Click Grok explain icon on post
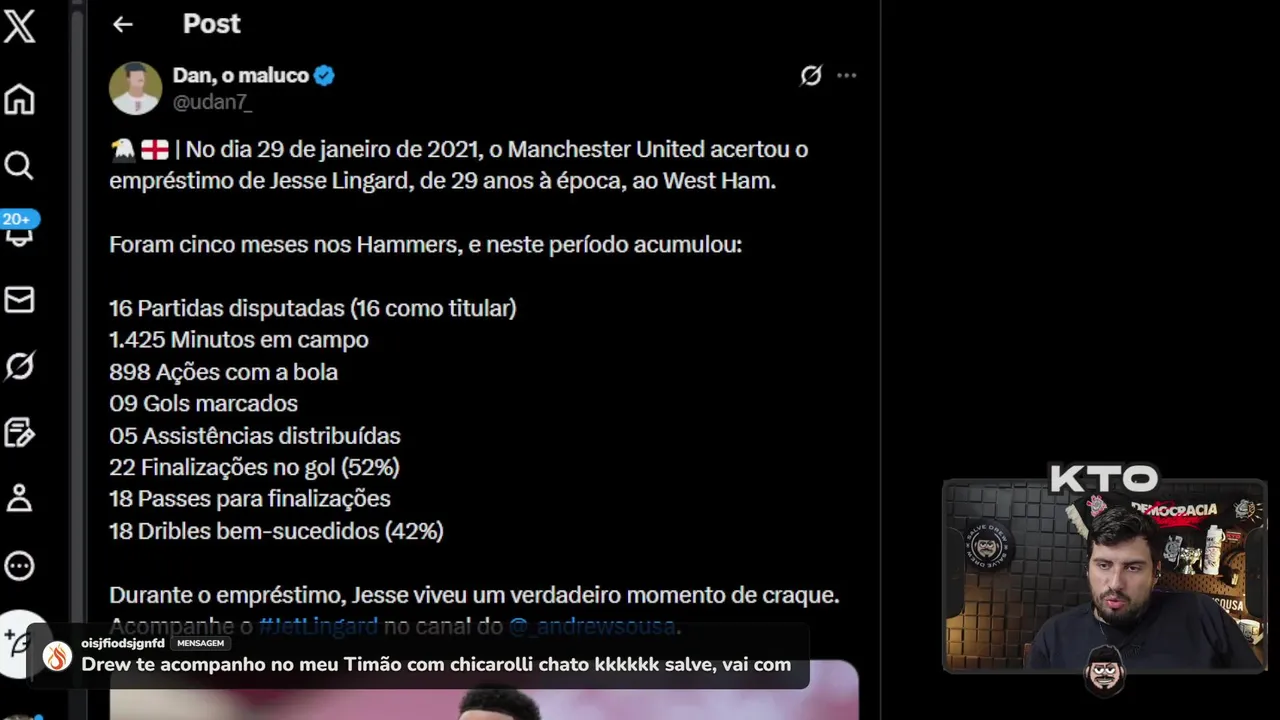Screen dimensions: 1280x720 click(811, 75)
